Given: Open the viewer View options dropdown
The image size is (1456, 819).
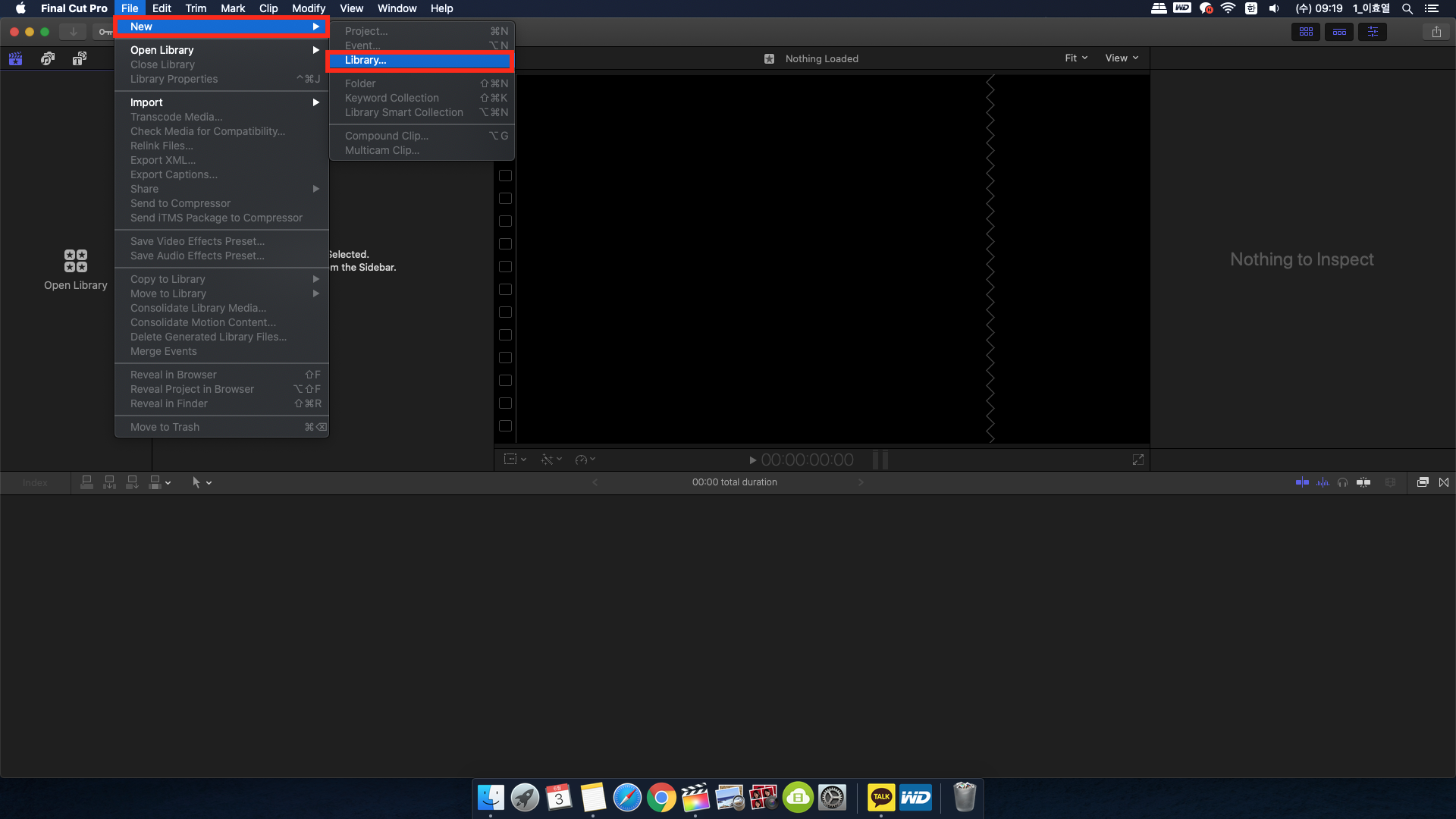Looking at the screenshot, I should click(1121, 58).
